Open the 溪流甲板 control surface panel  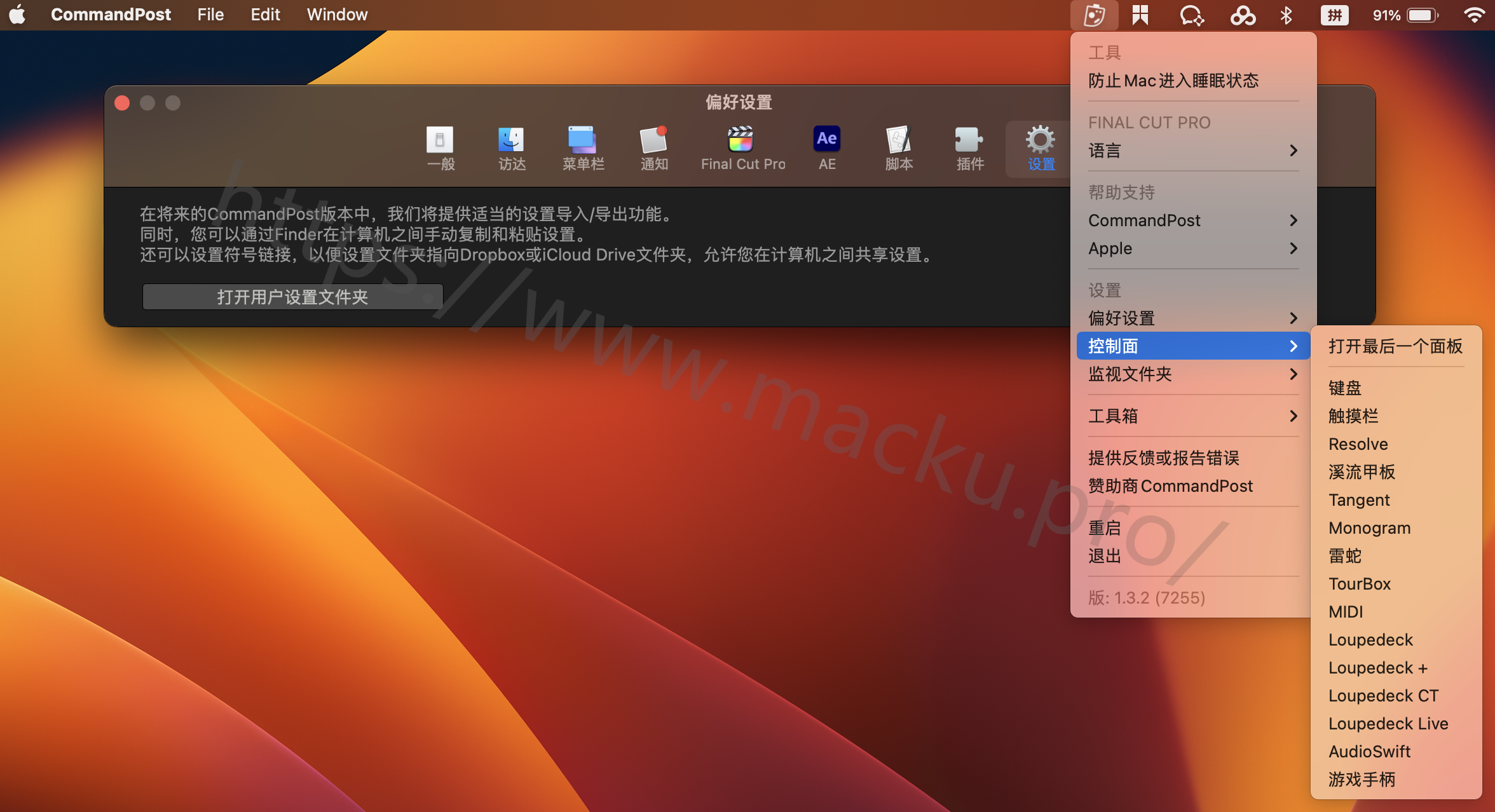pos(1396,472)
